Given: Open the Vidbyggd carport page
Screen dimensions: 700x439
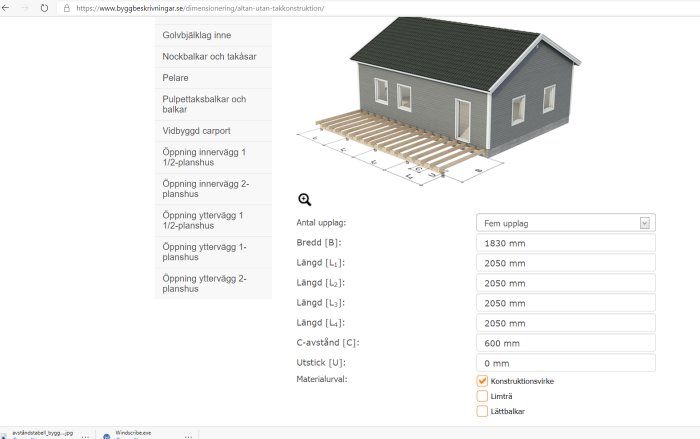Looking at the screenshot, I should click(213, 131).
